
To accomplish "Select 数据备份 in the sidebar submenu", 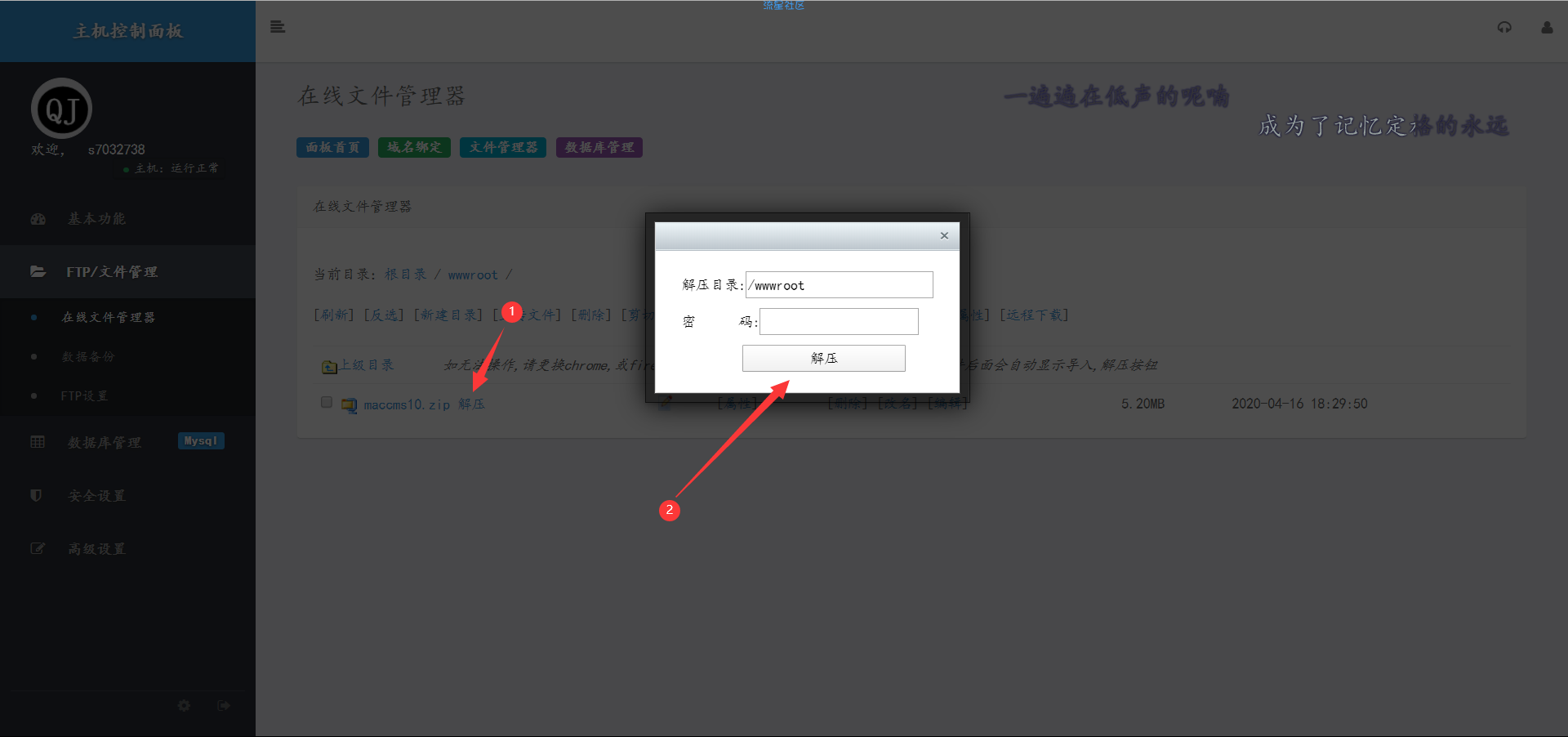I will tap(88, 356).
